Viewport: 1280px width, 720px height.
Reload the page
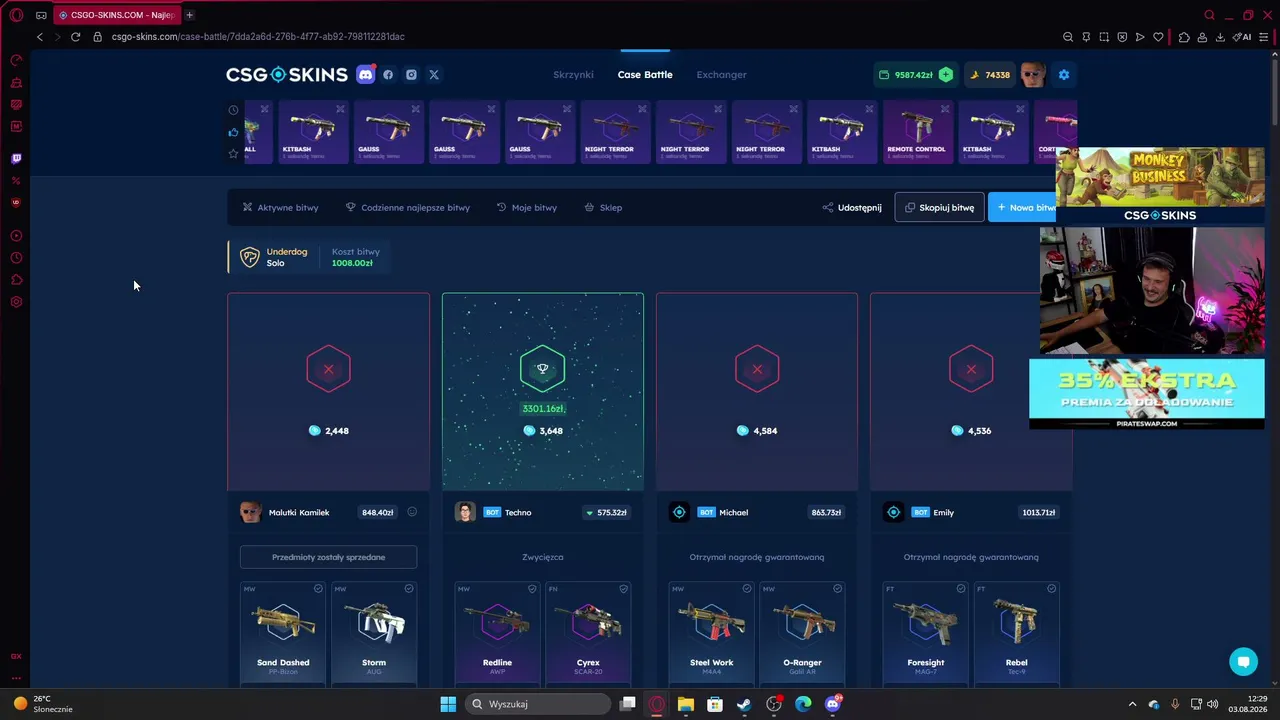tap(75, 37)
